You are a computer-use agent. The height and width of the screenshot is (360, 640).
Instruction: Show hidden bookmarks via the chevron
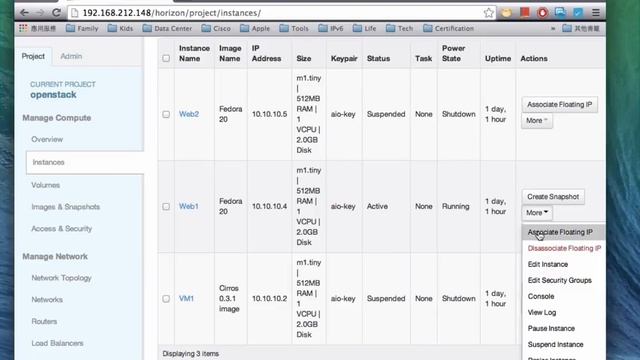coord(553,28)
